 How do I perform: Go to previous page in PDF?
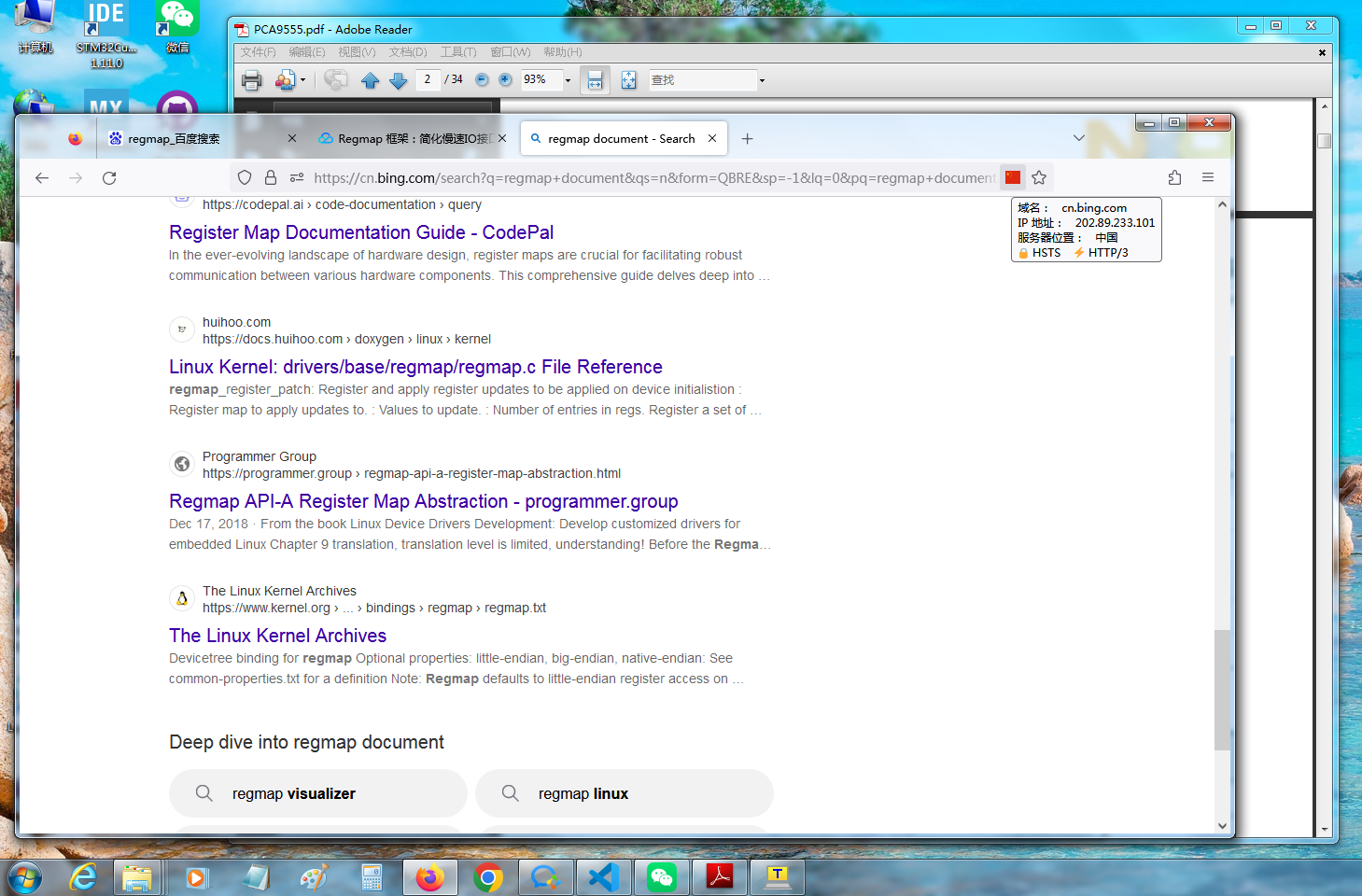coord(371,81)
